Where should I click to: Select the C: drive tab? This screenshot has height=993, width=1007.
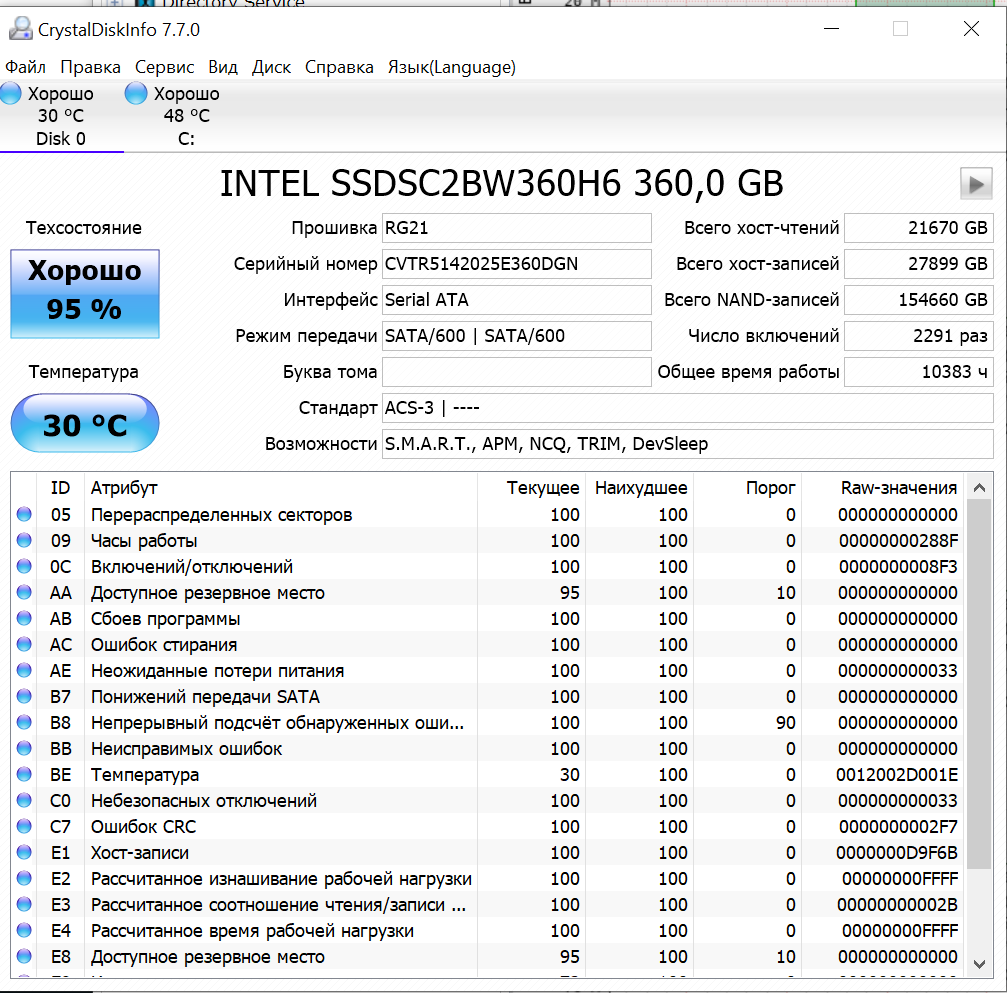pyautogui.click(x=186, y=116)
